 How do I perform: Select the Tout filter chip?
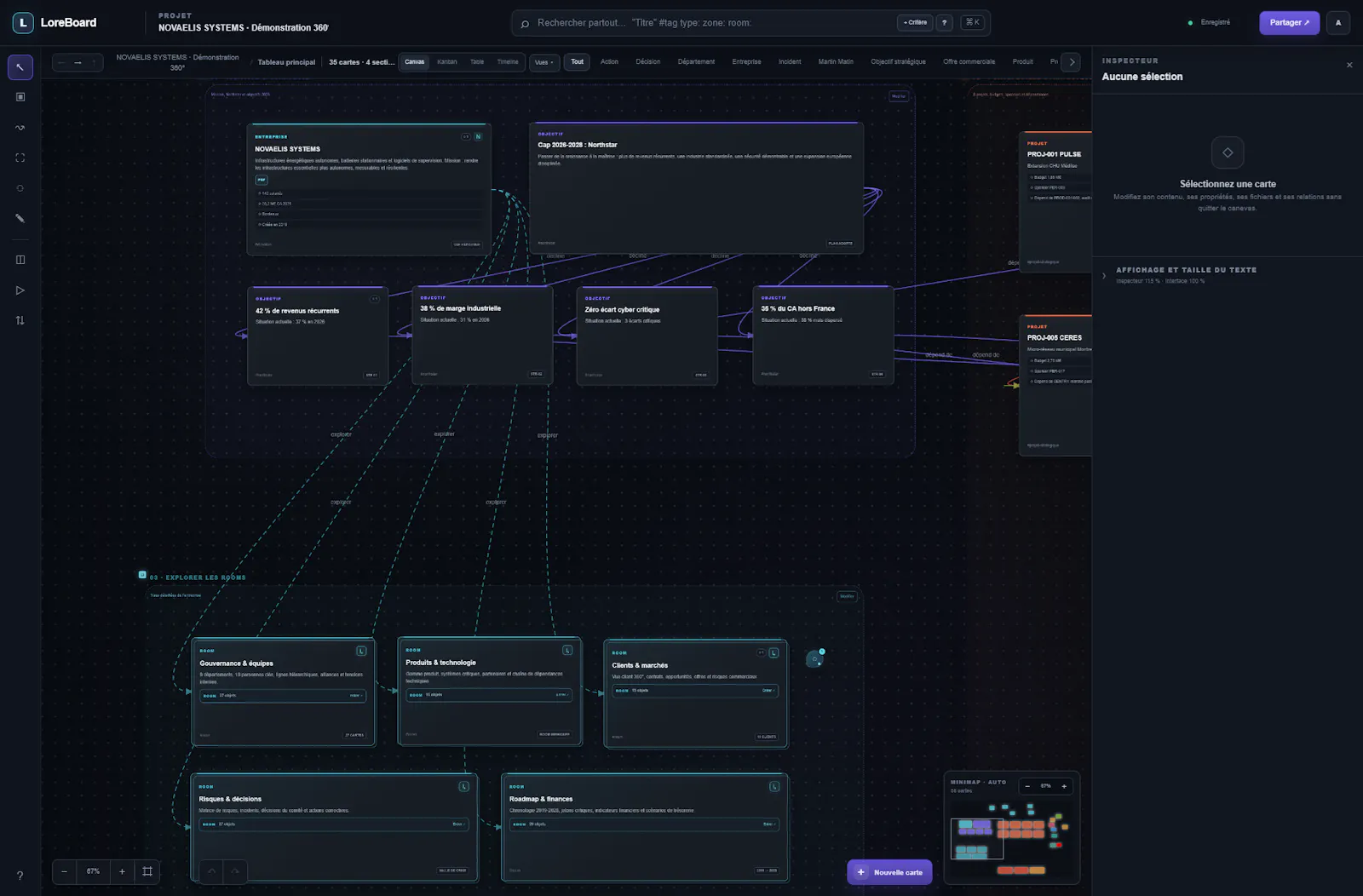click(x=578, y=62)
